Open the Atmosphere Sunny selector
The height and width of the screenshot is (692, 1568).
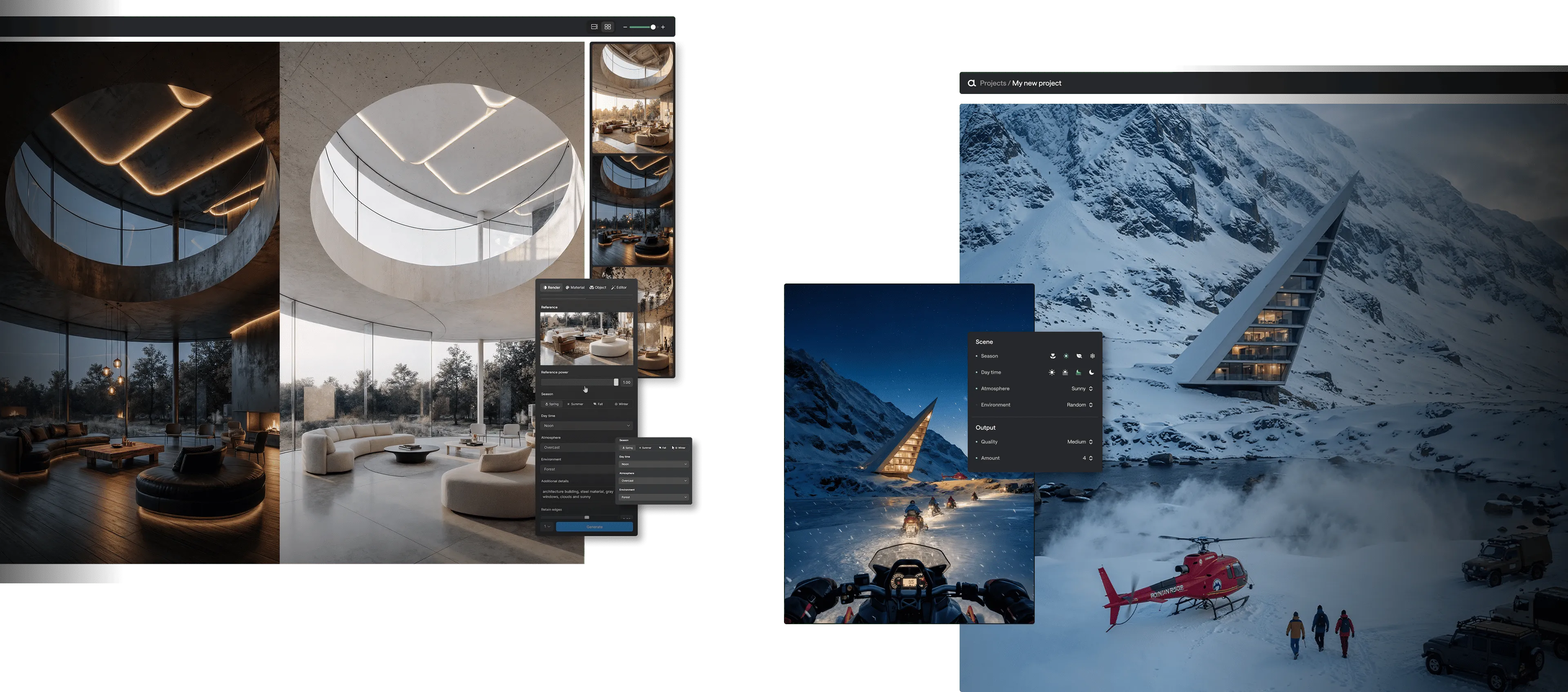[1082, 388]
